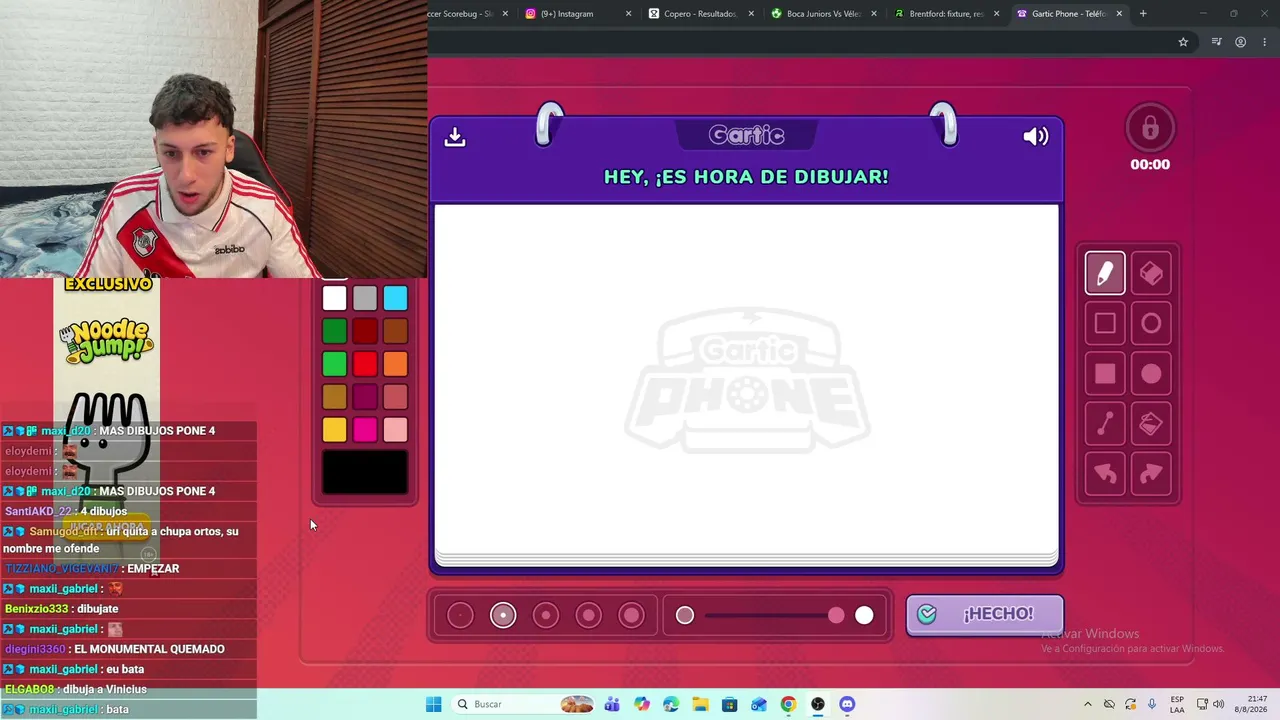Click the white drawing canvas
The image size is (1280, 720).
746,378
